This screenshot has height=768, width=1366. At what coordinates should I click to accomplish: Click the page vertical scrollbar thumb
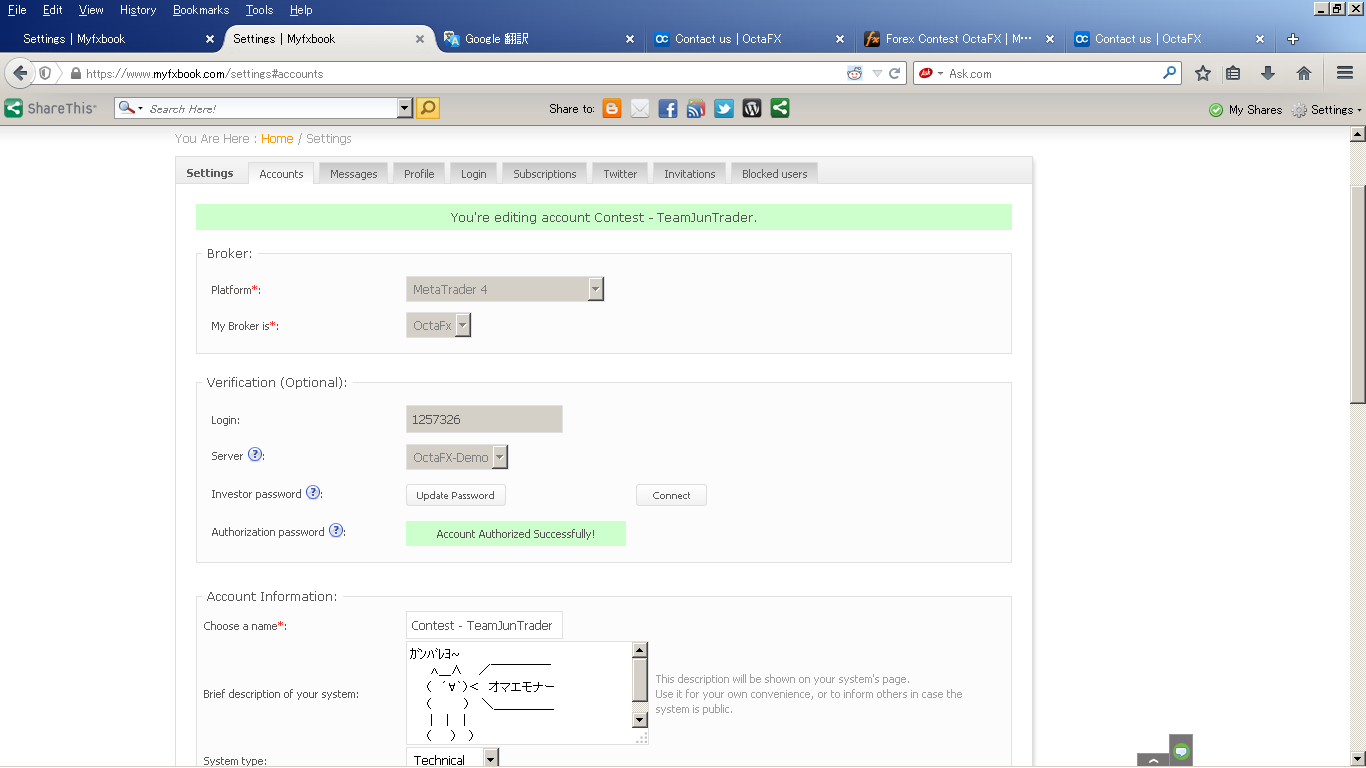click(x=1358, y=295)
